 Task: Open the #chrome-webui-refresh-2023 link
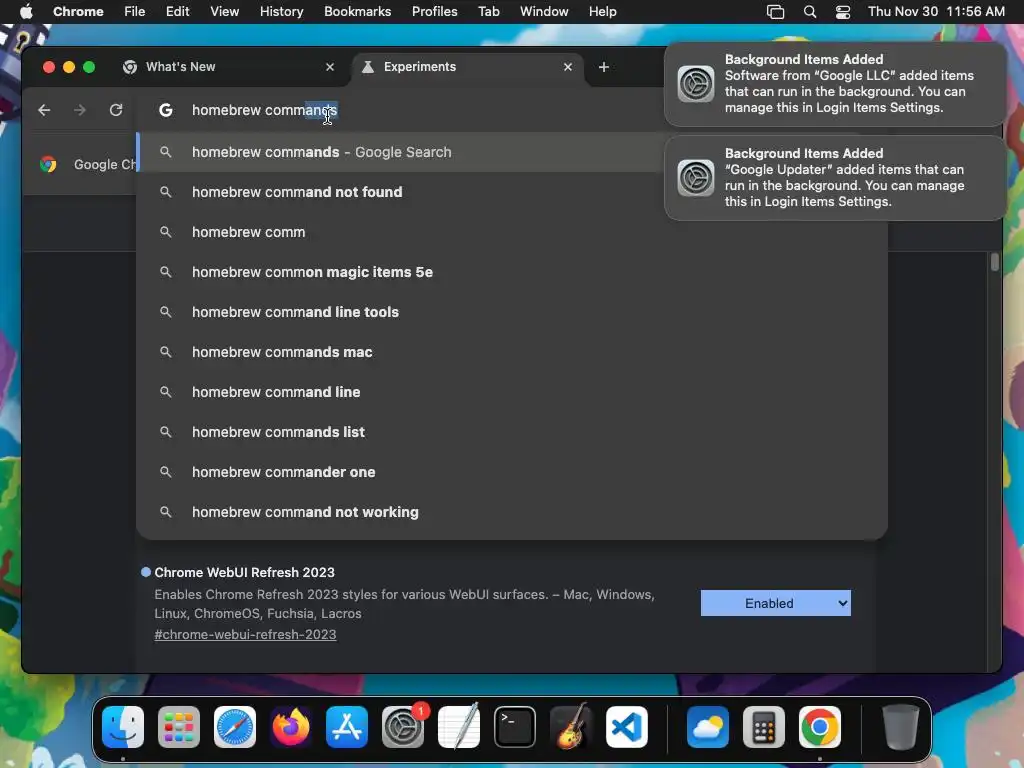(x=245, y=635)
